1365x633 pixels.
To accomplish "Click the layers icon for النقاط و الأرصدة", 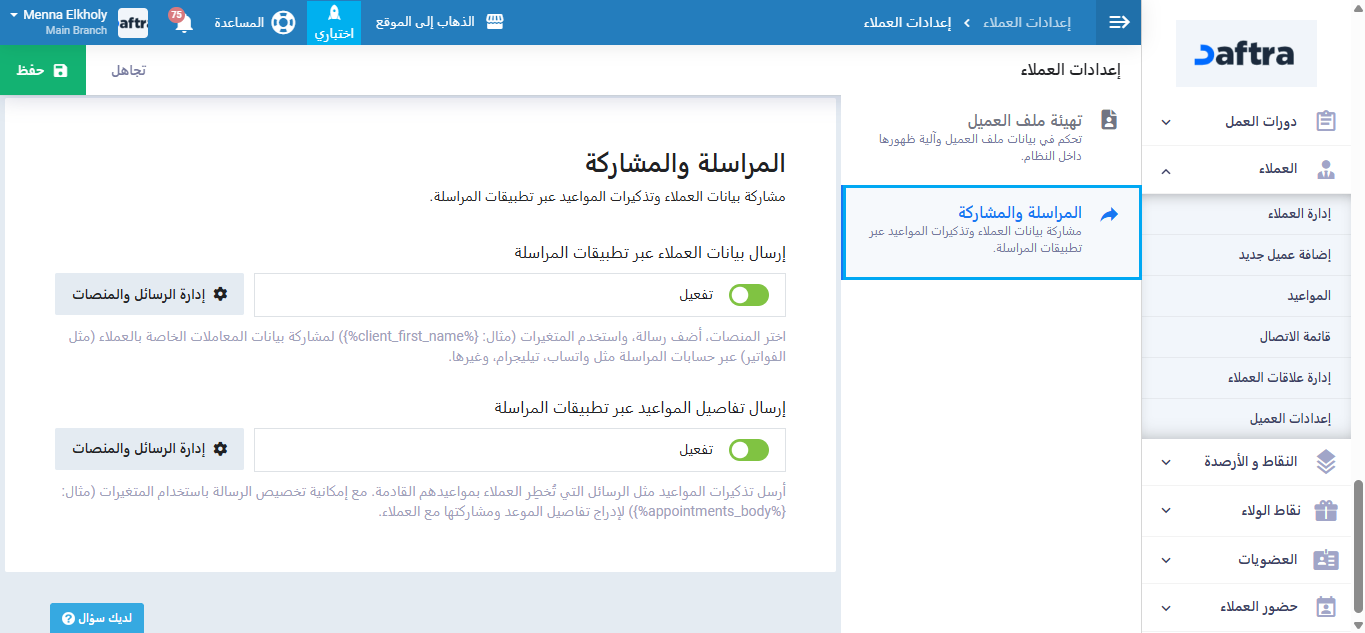I will [x=1326, y=461].
